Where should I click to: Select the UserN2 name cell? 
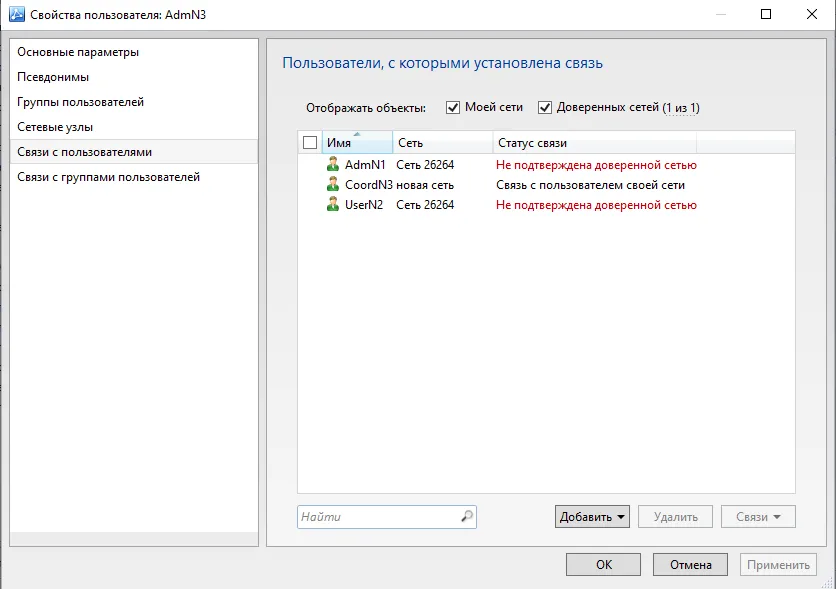pos(364,205)
